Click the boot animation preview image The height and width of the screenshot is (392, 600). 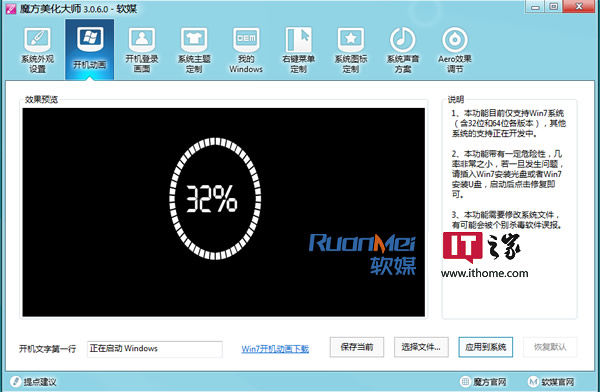pyautogui.click(x=223, y=212)
